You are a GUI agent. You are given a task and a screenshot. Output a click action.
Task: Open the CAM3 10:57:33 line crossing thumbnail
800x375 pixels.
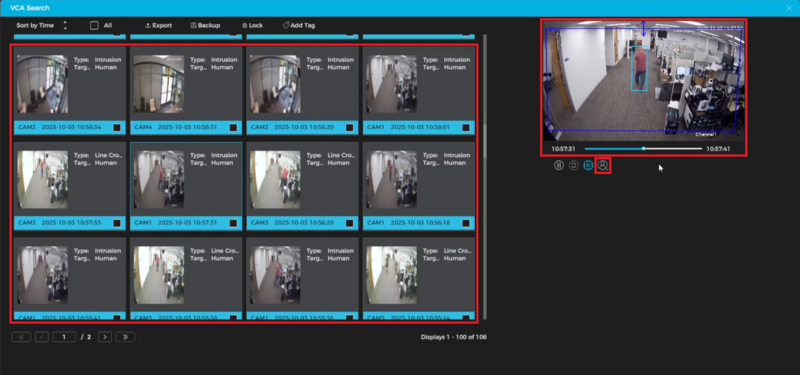click(x=43, y=180)
